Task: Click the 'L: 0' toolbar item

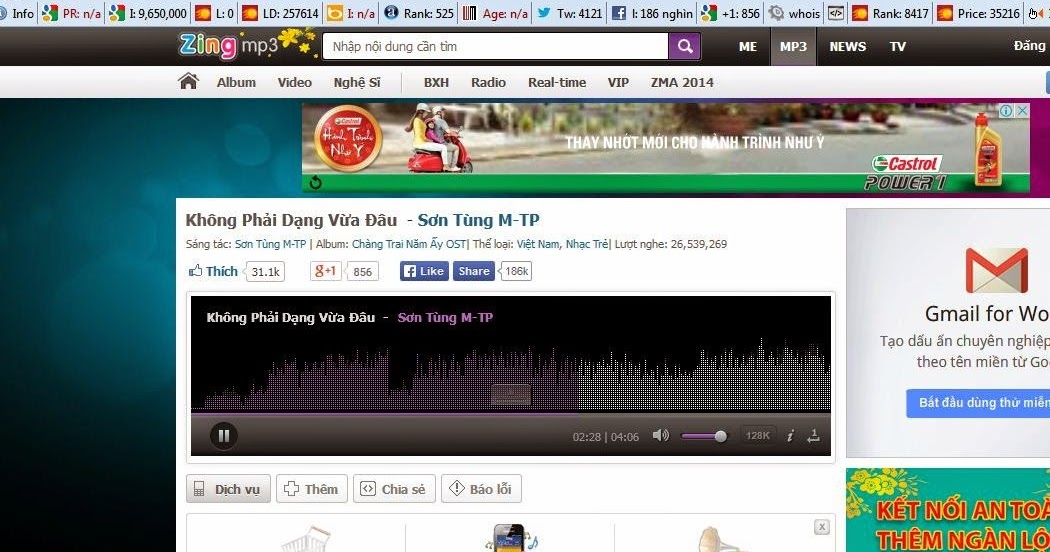Action: pyautogui.click(x=214, y=13)
